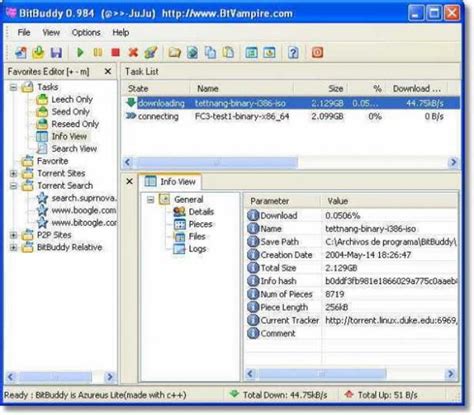This screenshot has width=474, height=415.
Task: Click right arrow of parameter table scrollbar
Action: (451, 374)
